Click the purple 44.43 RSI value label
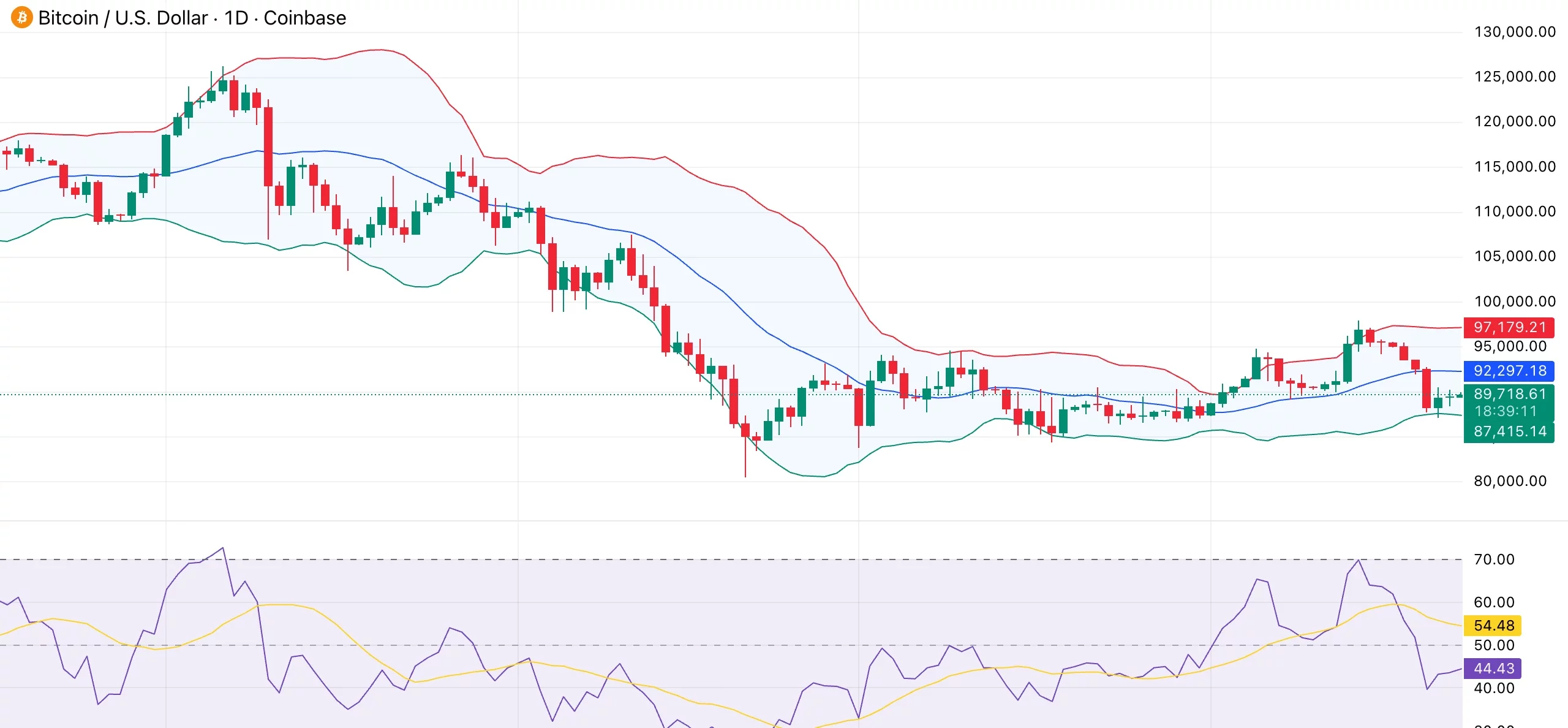The image size is (1568, 728). coord(1493,669)
